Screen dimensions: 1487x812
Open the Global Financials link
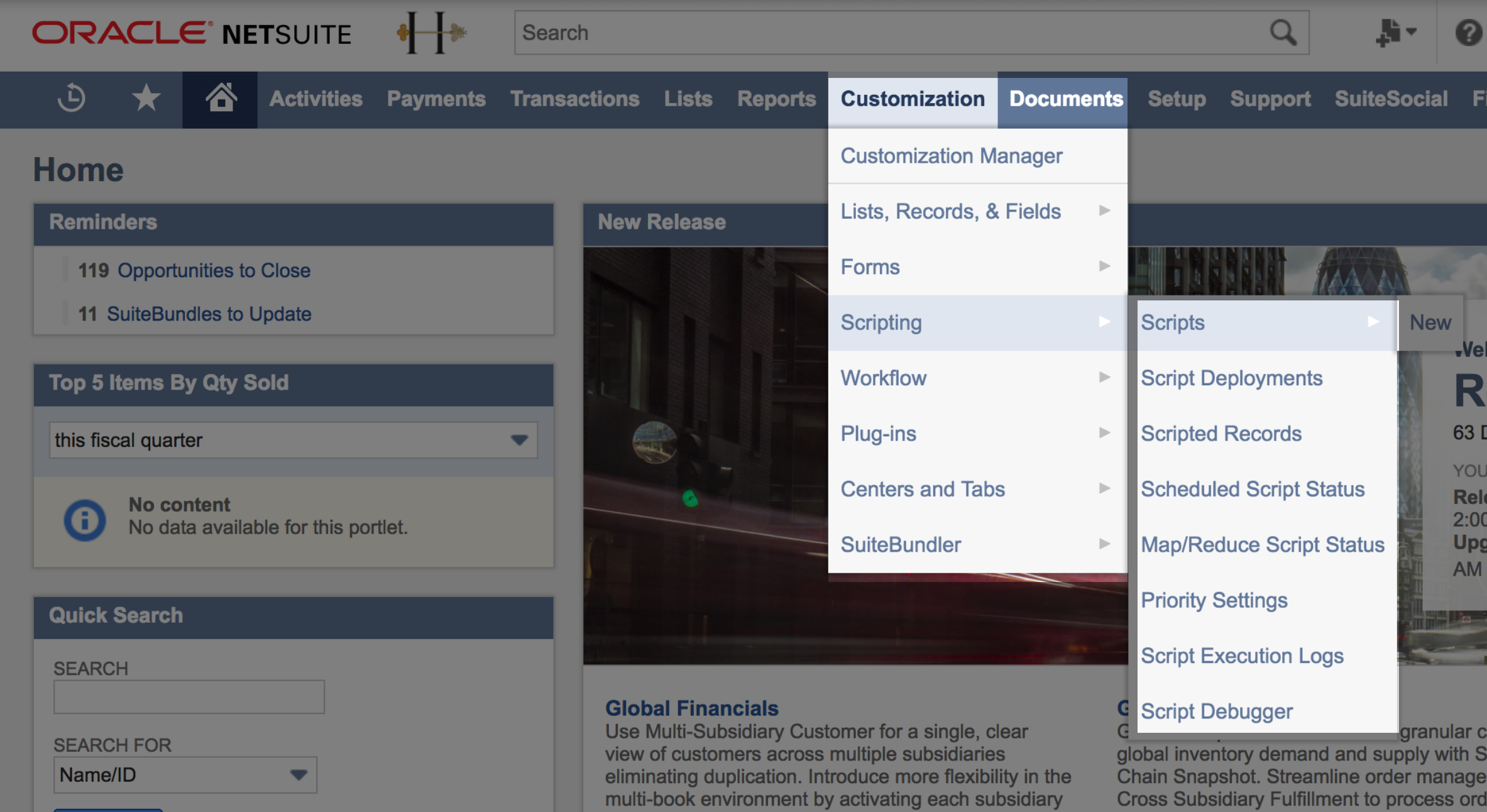coord(691,708)
